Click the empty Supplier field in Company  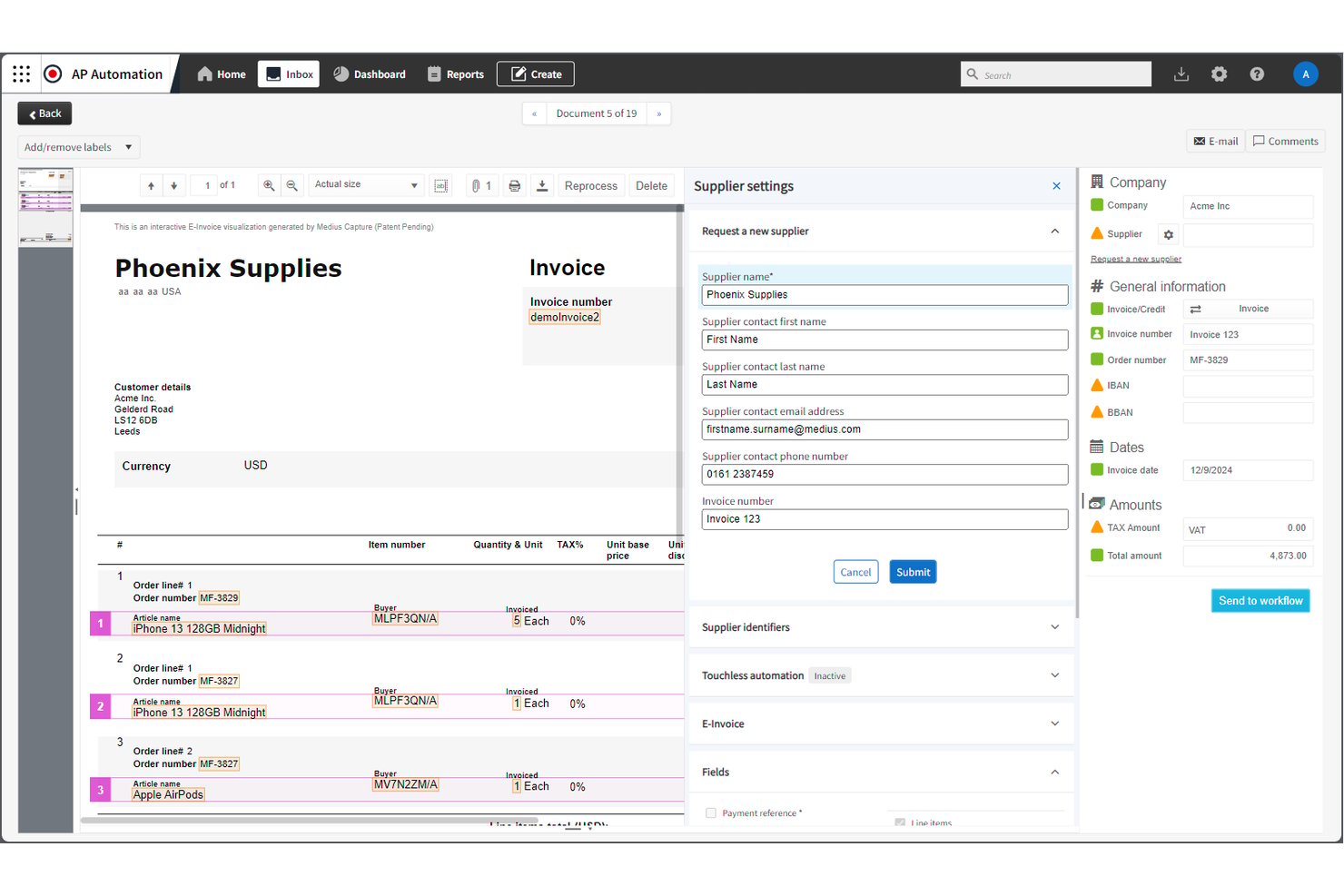coord(1248,235)
